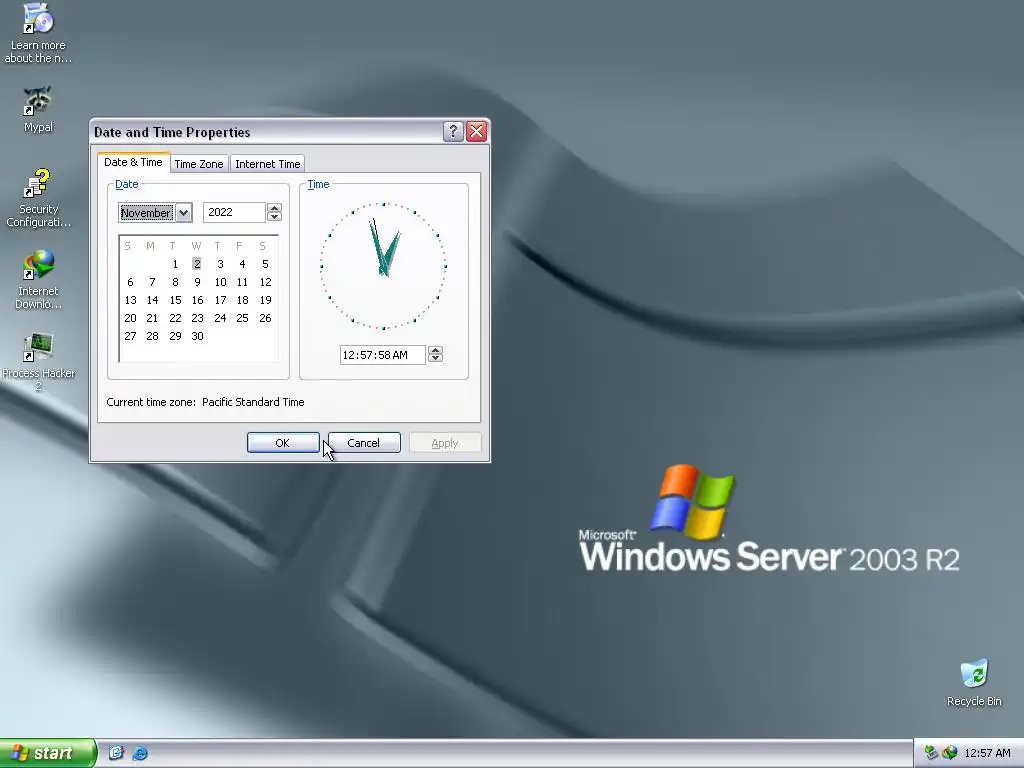
Task: Click the year field 2022
Action: [234, 212]
